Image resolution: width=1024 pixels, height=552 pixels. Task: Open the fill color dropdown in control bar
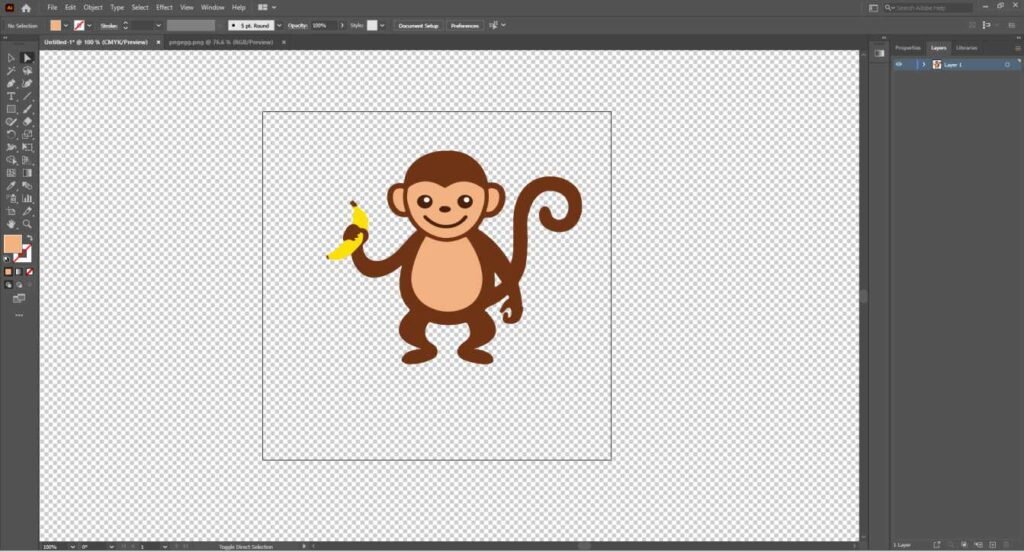[x=66, y=25]
